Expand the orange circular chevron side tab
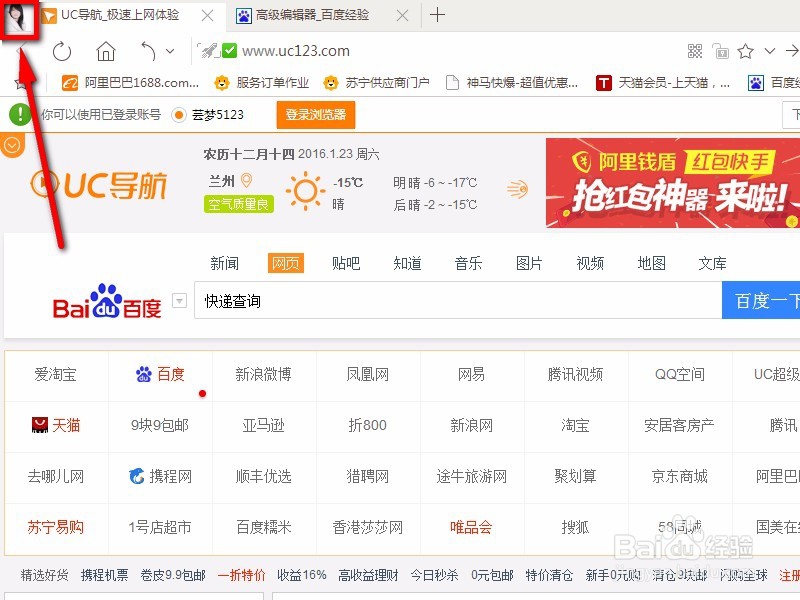The image size is (800, 600). 11,145
